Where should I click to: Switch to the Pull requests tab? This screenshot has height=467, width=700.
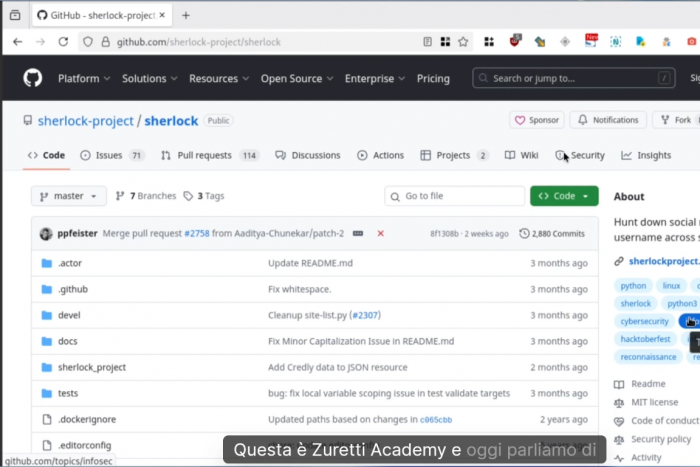pos(210,155)
